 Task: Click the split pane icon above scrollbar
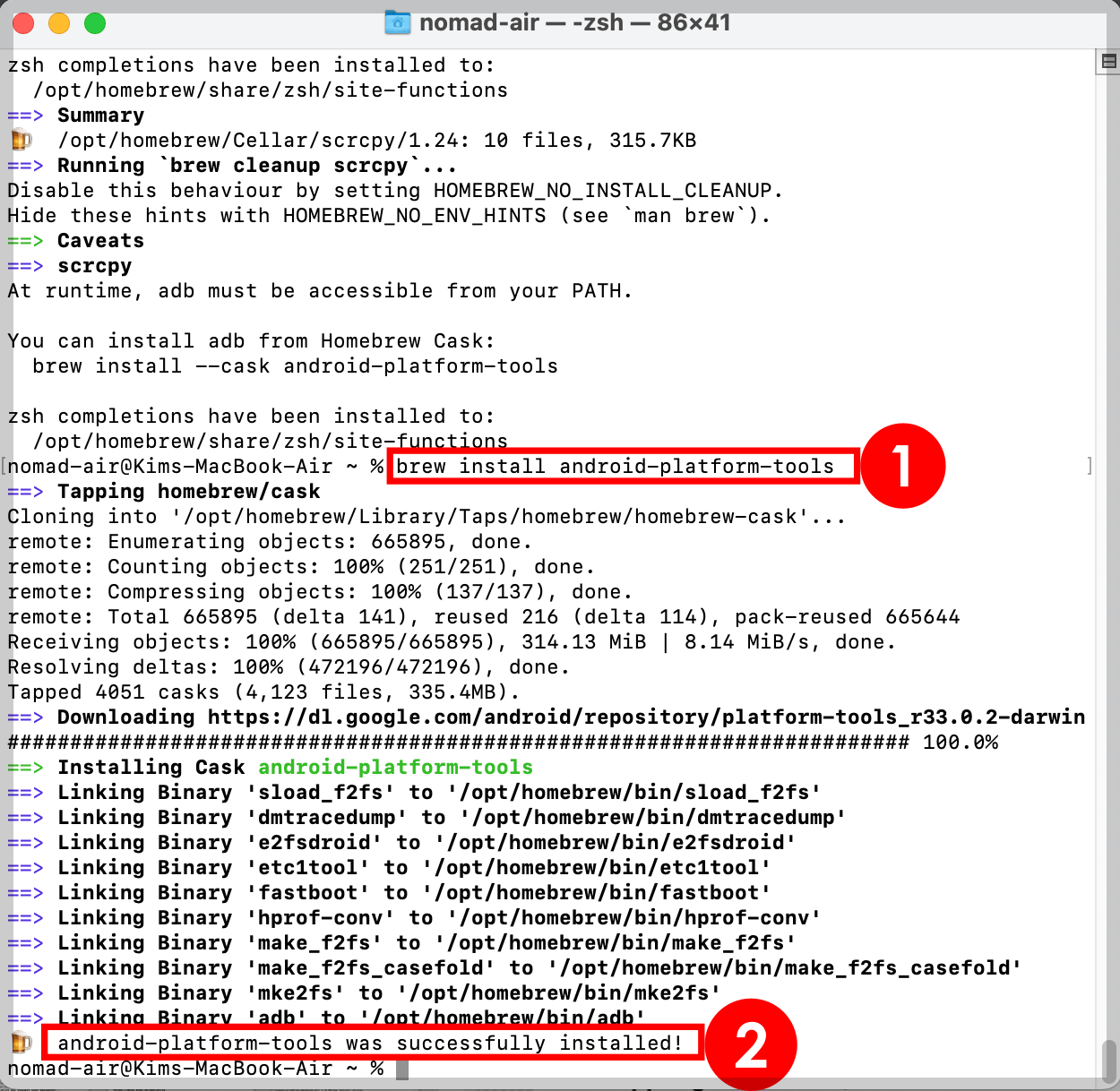[x=1108, y=61]
